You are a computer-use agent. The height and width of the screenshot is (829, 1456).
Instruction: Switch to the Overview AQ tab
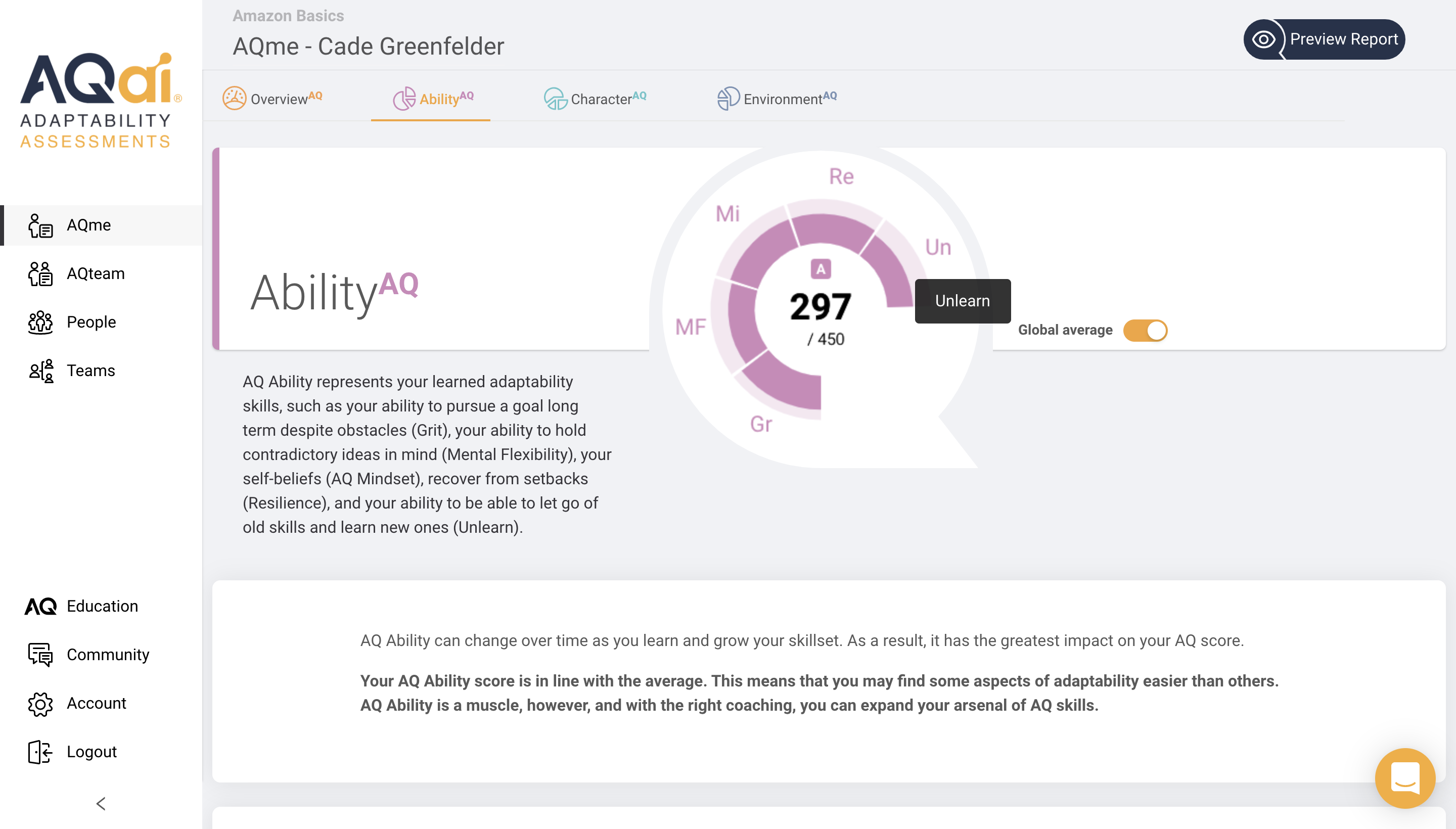pos(273,99)
